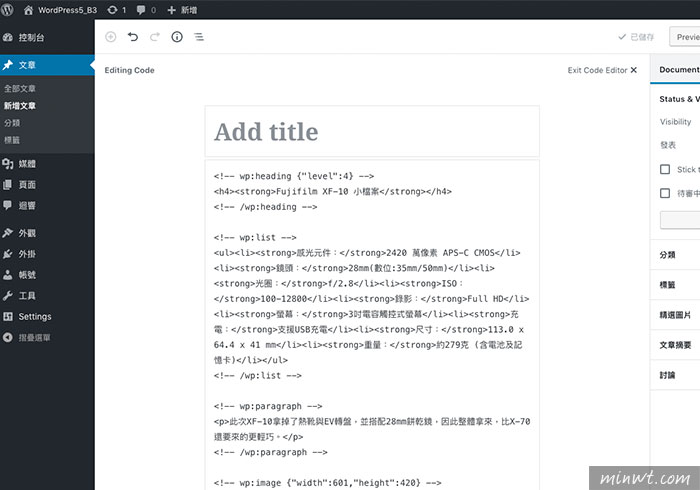Open 分類 submenu under posts
The height and width of the screenshot is (490, 700).
12,123
